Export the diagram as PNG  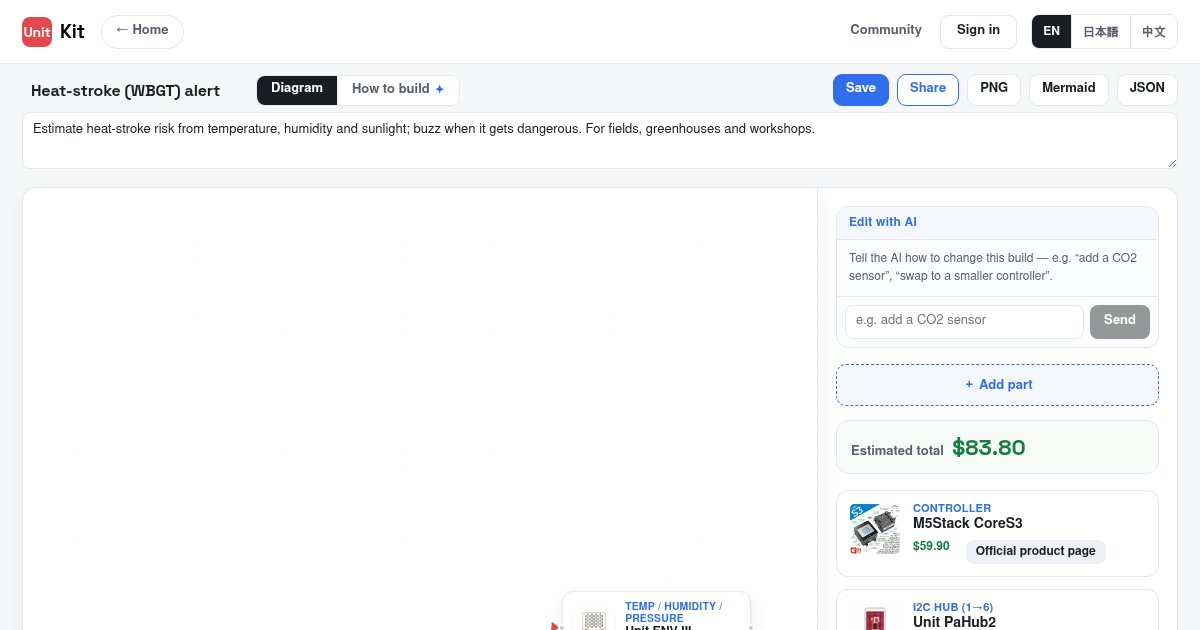pyautogui.click(x=994, y=89)
